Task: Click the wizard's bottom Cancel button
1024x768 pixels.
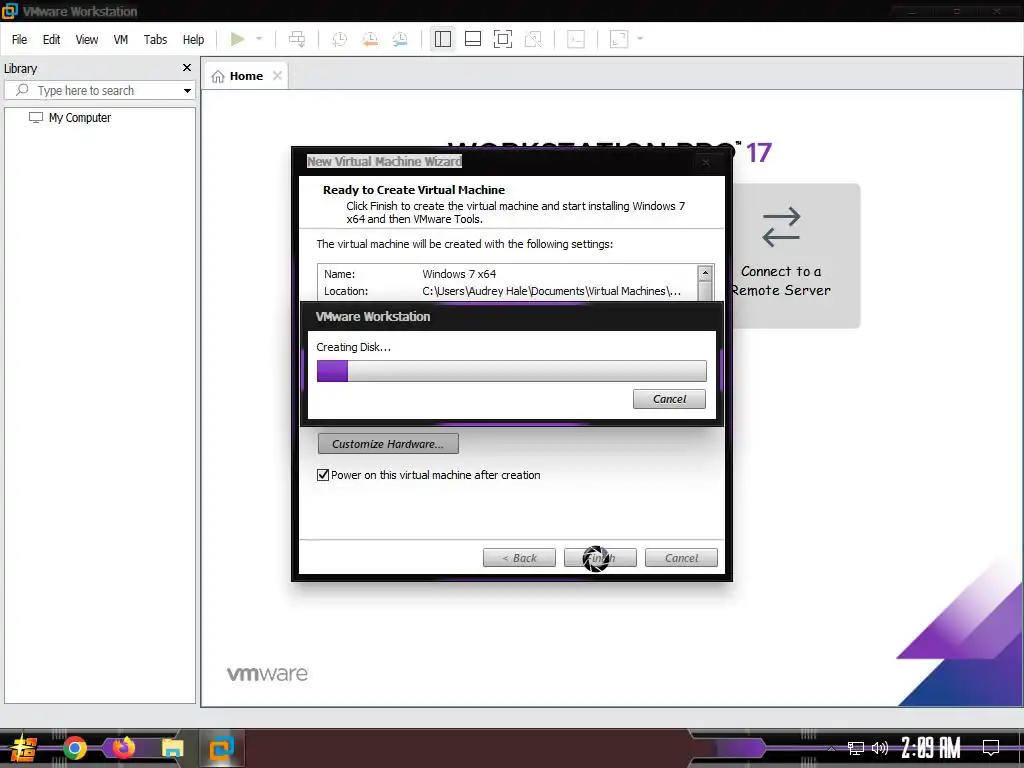Action: [x=681, y=558]
